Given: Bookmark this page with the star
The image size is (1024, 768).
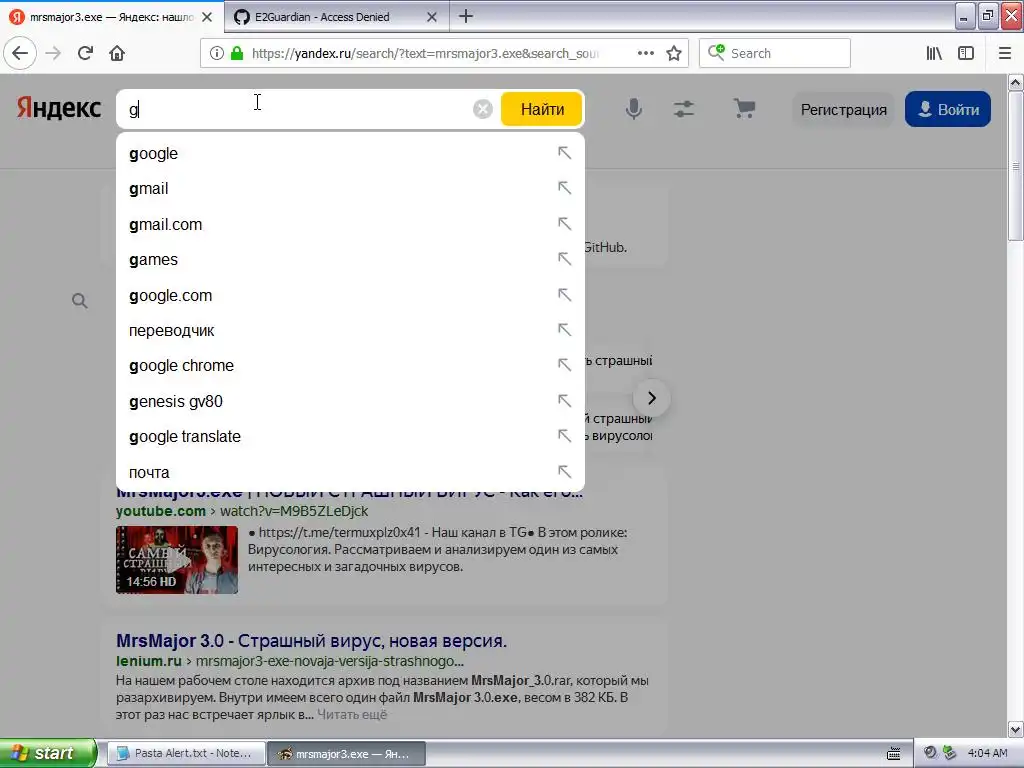Looking at the screenshot, I should point(674,54).
